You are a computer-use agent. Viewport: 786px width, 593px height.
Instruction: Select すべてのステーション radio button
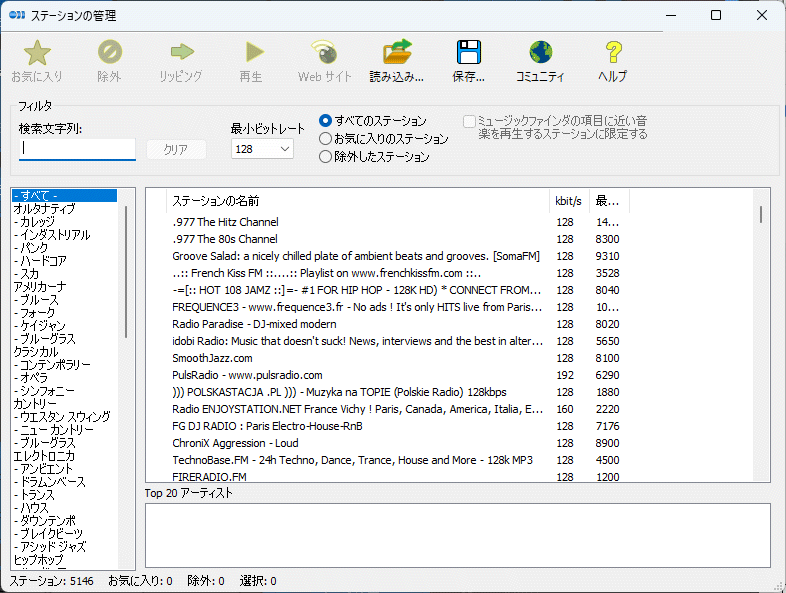325,121
